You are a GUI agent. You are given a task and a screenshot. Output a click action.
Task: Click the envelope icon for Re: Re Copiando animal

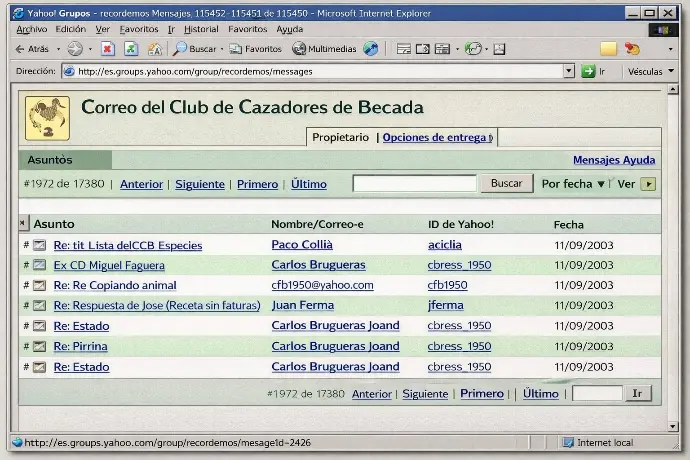[x=40, y=285]
